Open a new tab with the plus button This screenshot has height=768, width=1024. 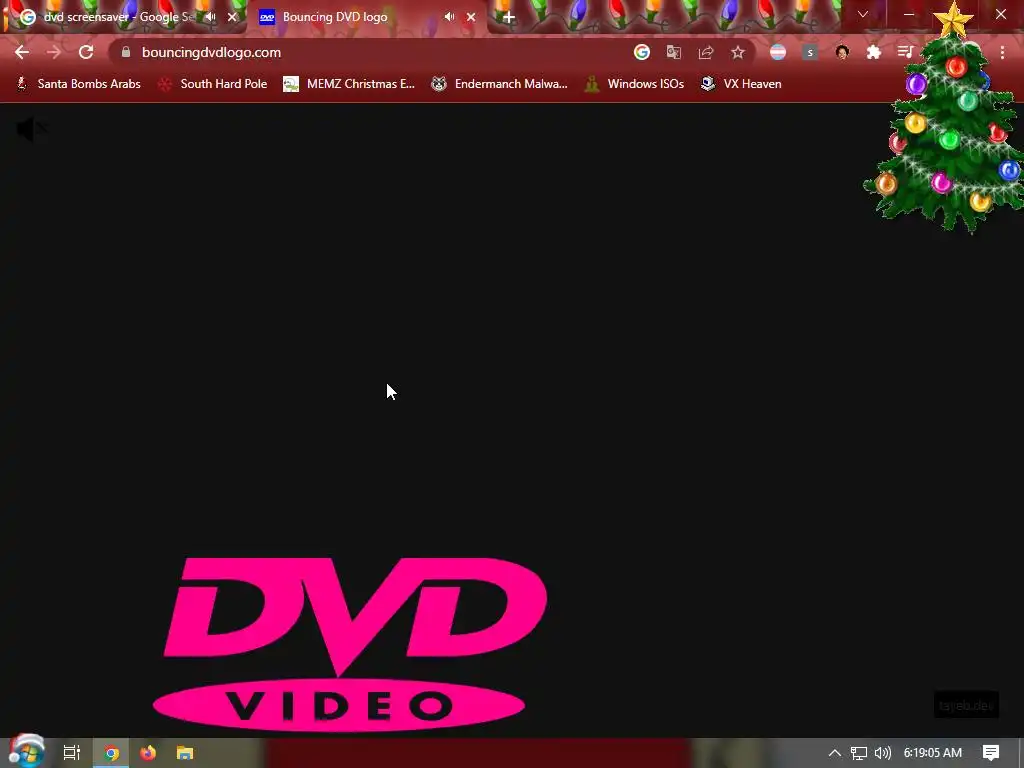[x=509, y=17]
